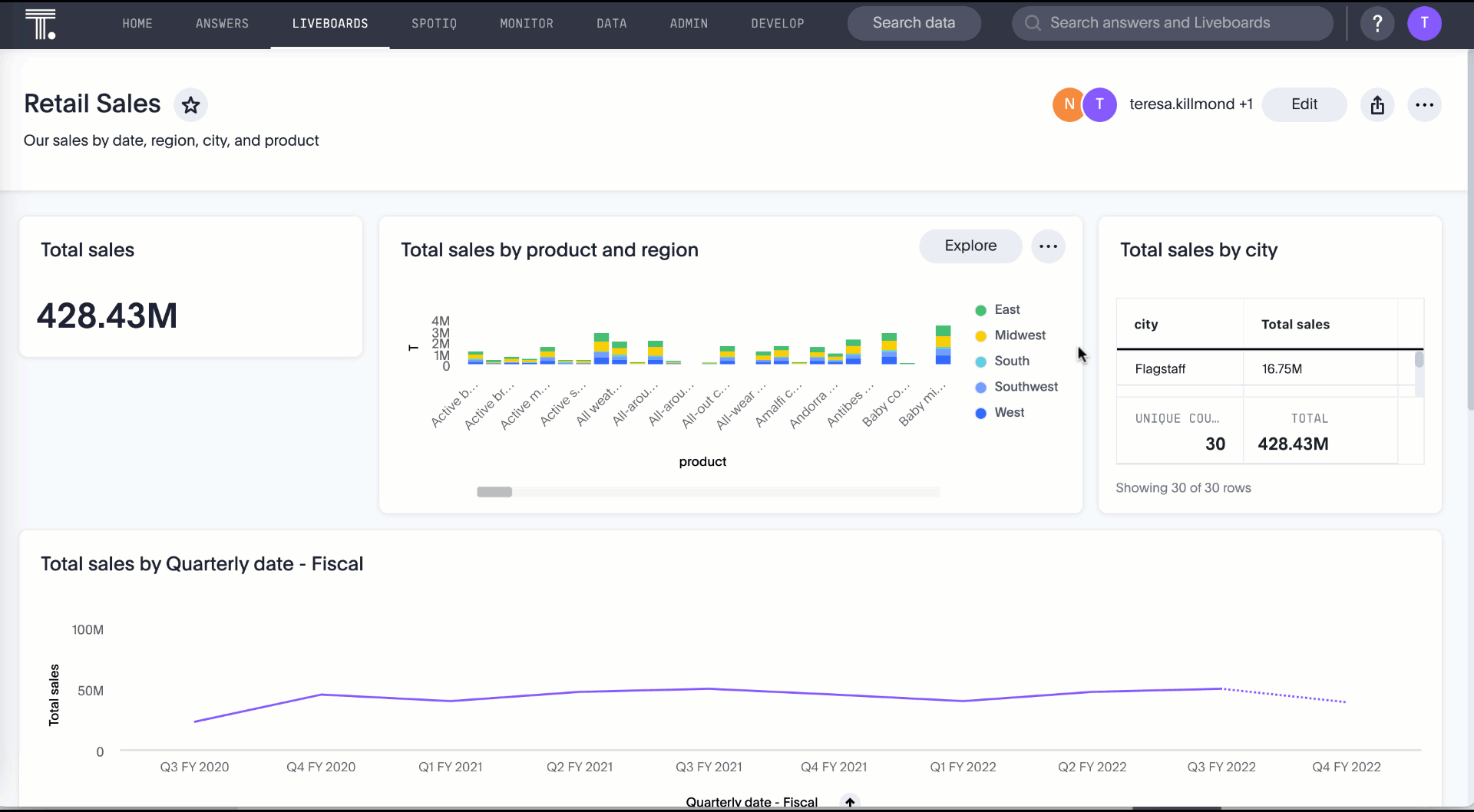1474x812 pixels.
Task: Click the Edit button
Action: point(1304,104)
